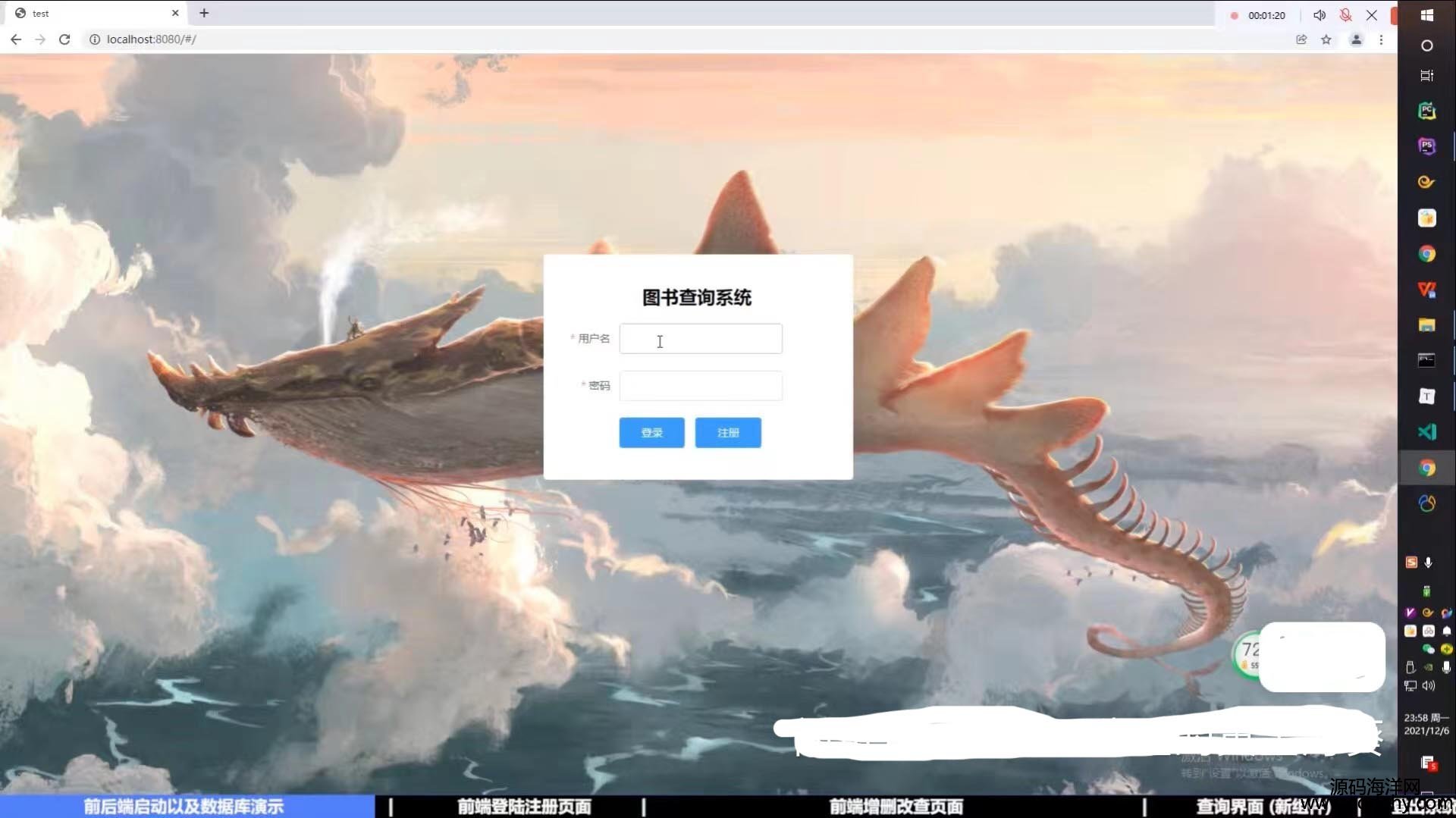The image size is (1456, 818).
Task: Focus the 用户名 username input field
Action: (x=700, y=339)
